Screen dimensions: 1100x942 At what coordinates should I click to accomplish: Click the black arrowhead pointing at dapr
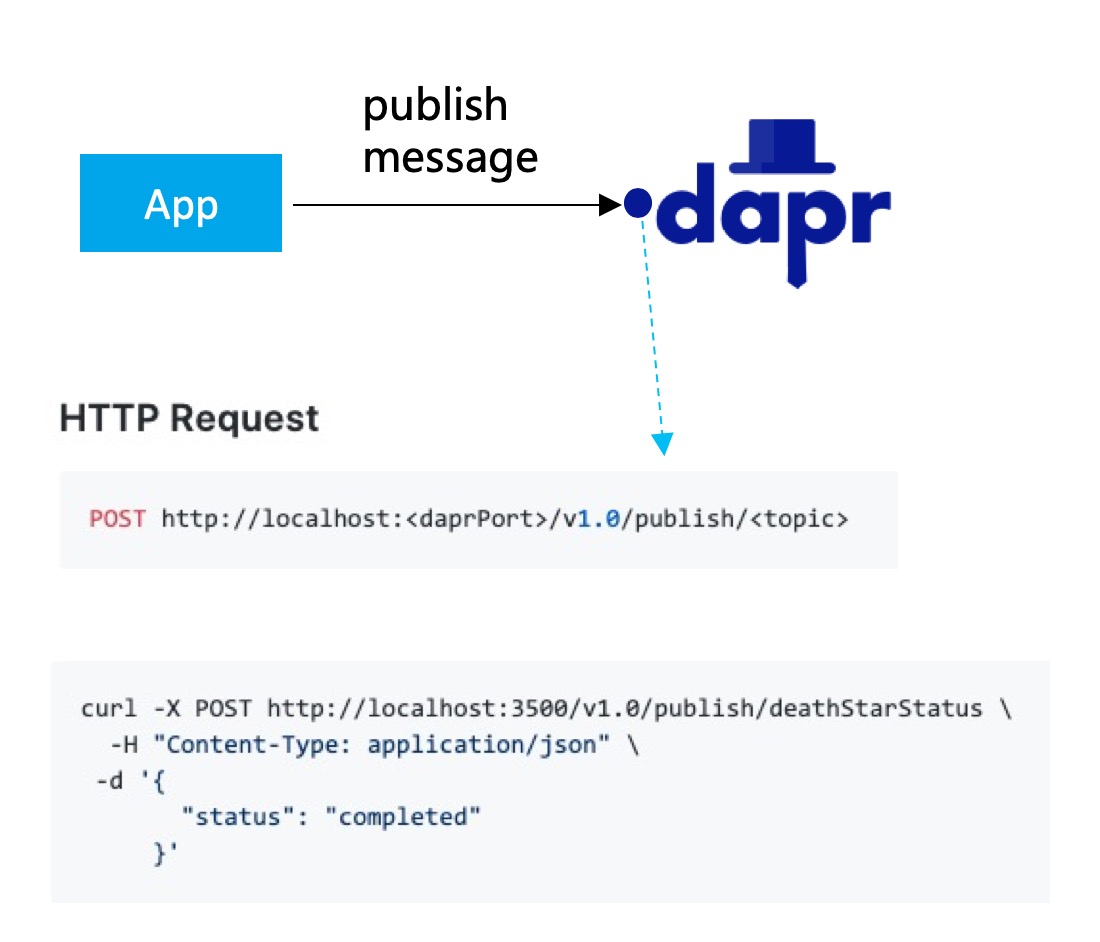click(x=610, y=205)
